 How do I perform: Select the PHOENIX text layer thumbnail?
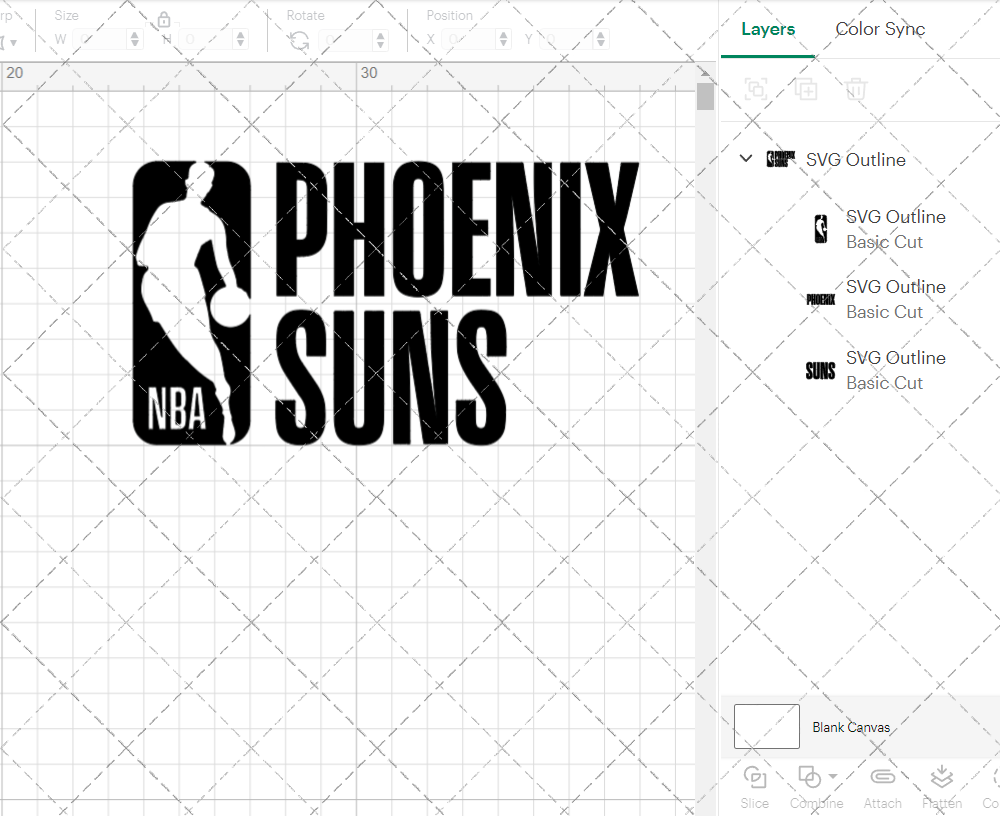[x=821, y=299]
